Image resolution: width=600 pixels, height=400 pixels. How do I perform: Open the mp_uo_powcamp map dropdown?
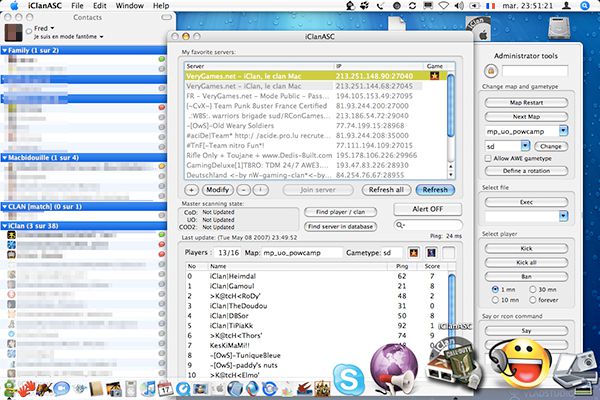point(563,131)
